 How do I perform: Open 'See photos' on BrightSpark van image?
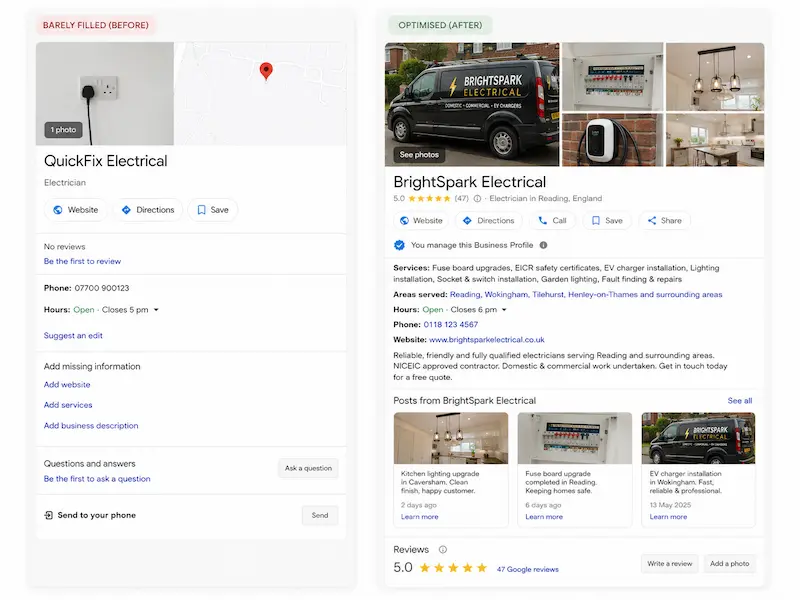tap(419, 155)
